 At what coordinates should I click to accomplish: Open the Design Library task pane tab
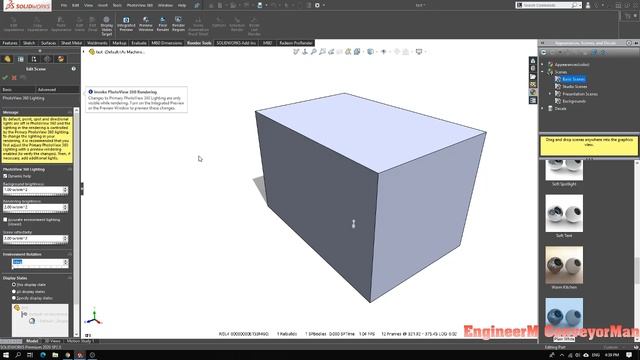coord(533,69)
